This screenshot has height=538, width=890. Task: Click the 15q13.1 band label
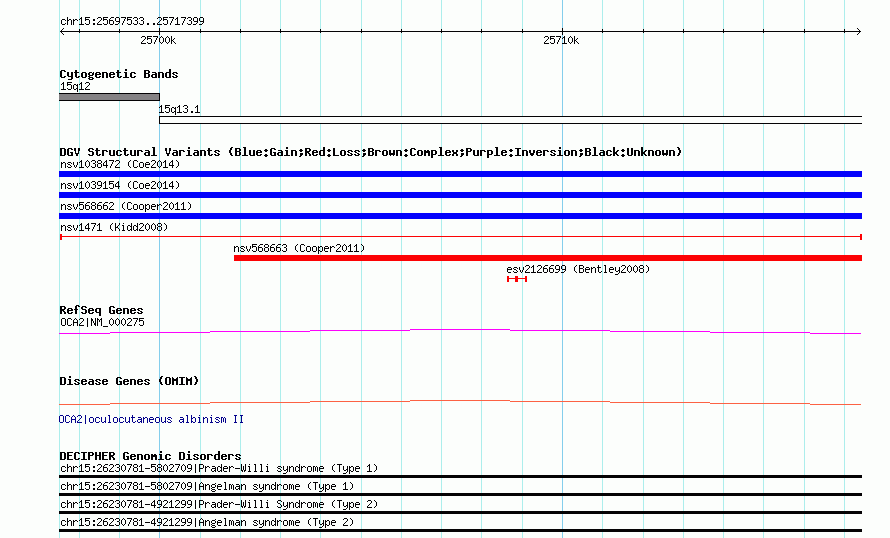tap(179, 110)
